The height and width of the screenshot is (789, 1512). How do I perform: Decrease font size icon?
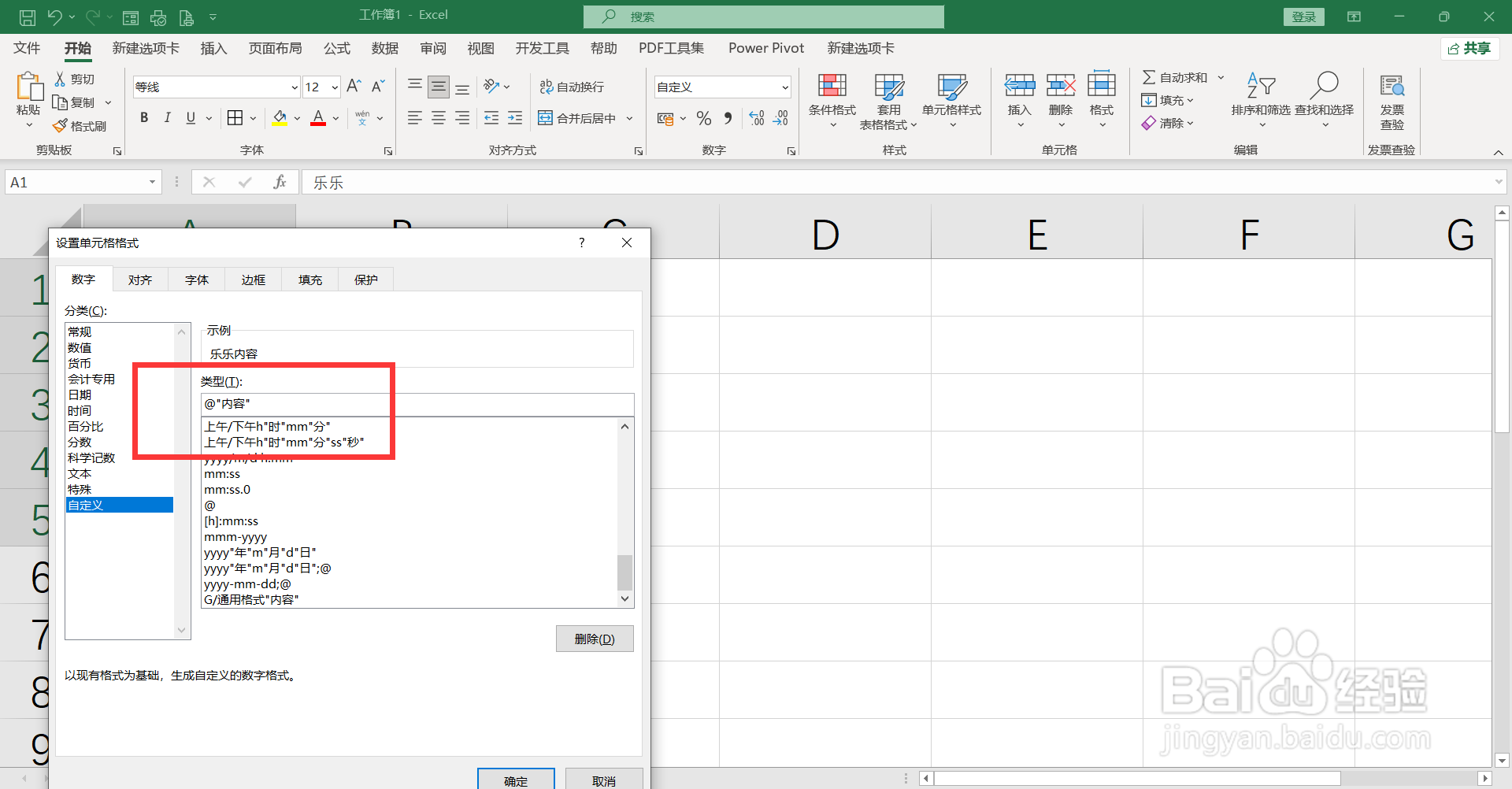click(x=378, y=86)
